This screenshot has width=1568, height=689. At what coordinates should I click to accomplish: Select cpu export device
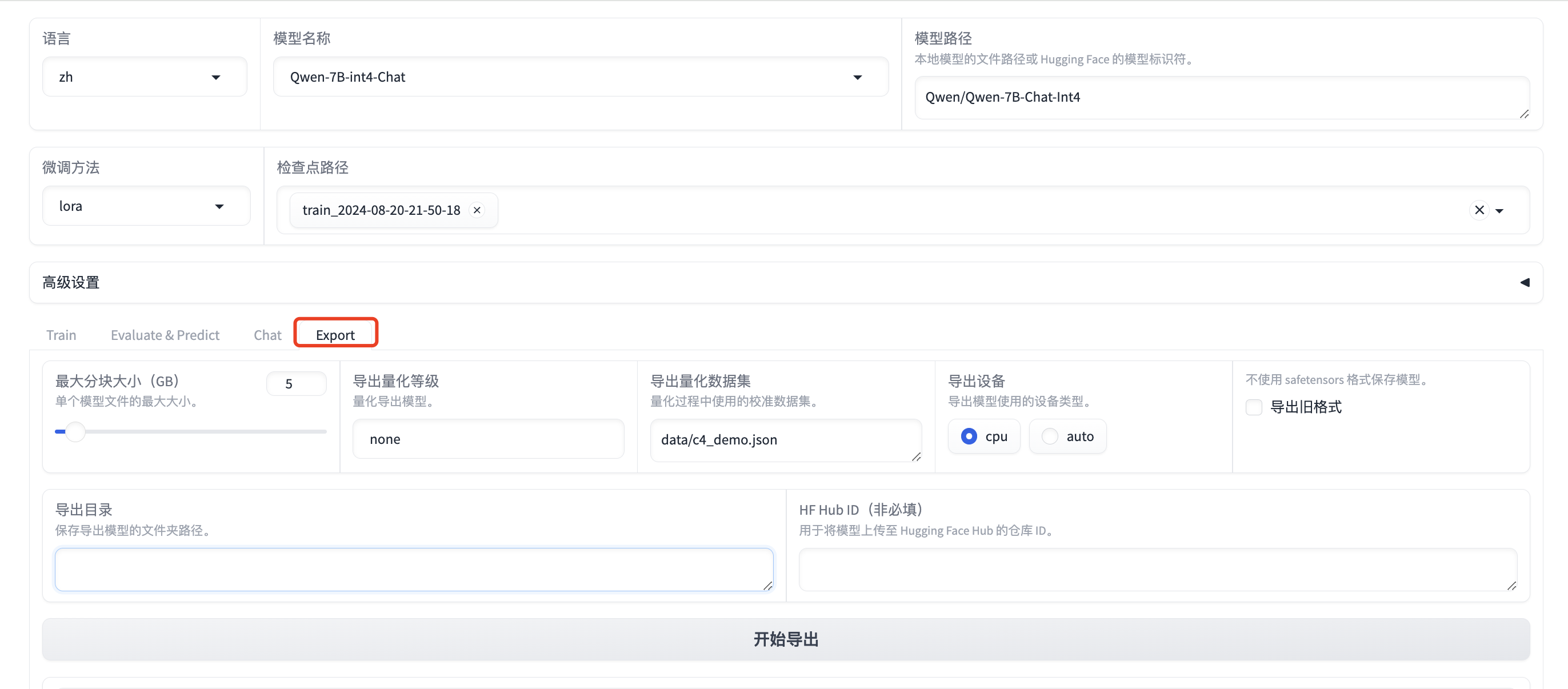pyautogui.click(x=969, y=436)
